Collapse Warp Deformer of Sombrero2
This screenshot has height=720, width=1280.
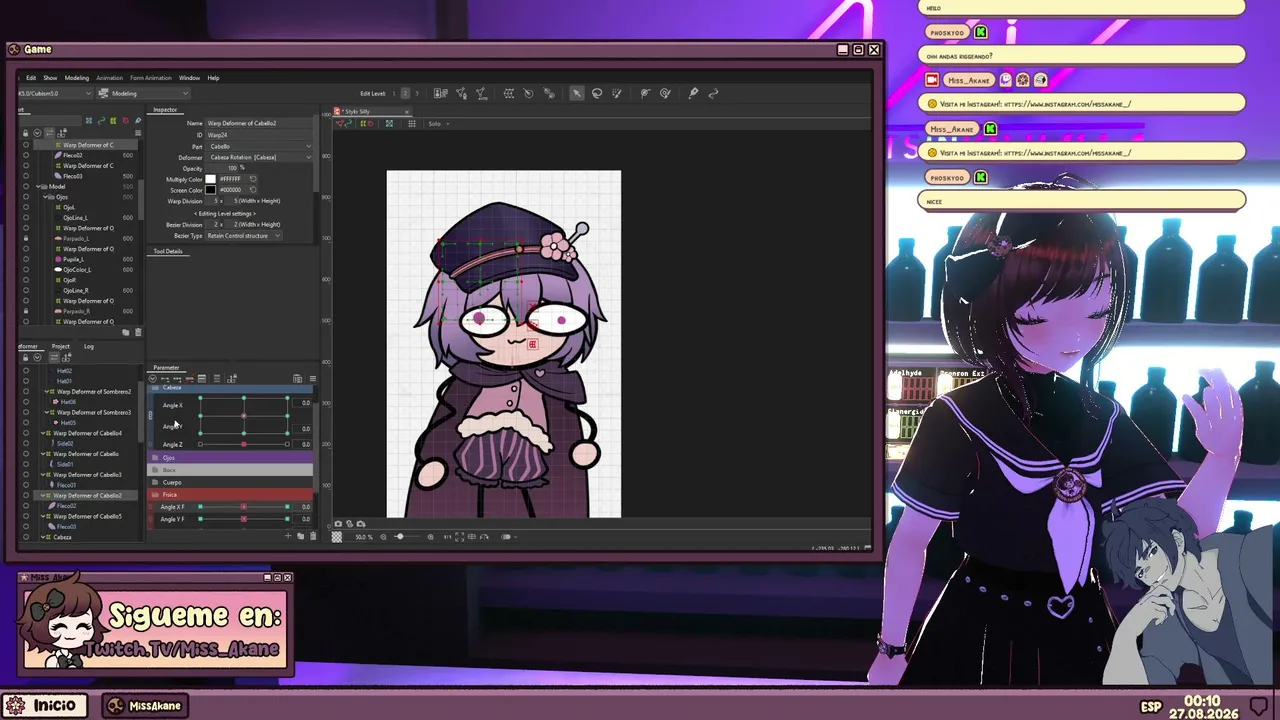[45, 392]
